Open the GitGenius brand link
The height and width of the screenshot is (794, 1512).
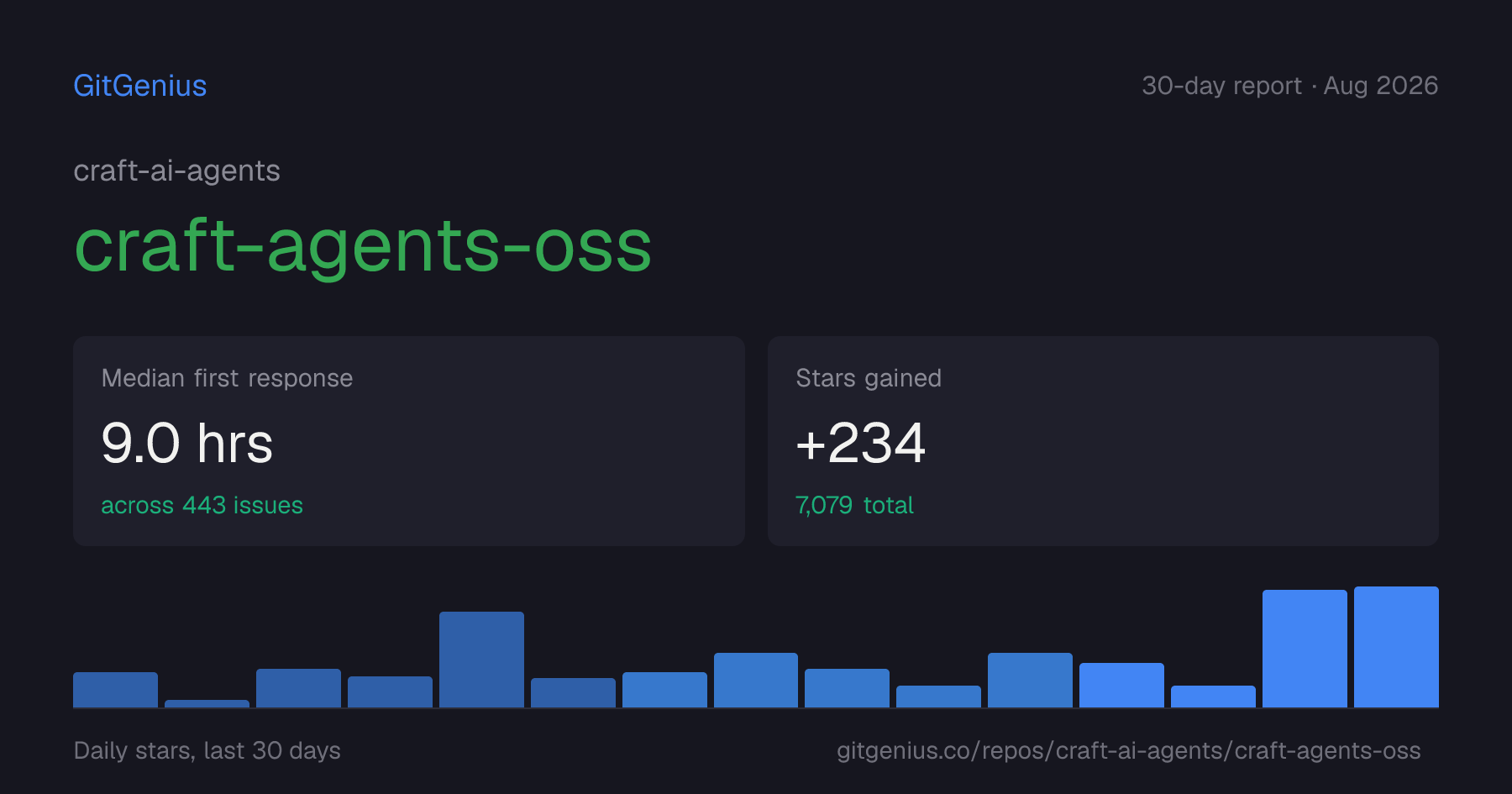(x=139, y=86)
